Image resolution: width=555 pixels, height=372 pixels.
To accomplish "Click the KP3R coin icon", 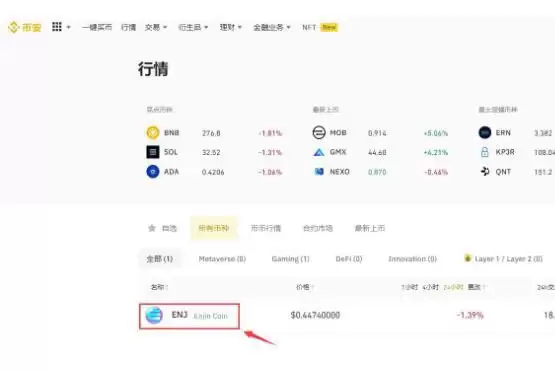I will (485, 152).
